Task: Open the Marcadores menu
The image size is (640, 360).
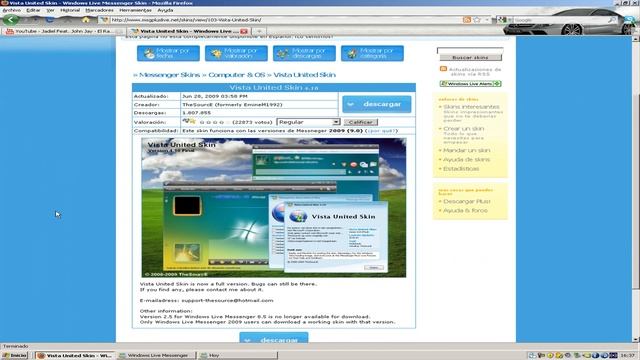Action: click(x=99, y=10)
